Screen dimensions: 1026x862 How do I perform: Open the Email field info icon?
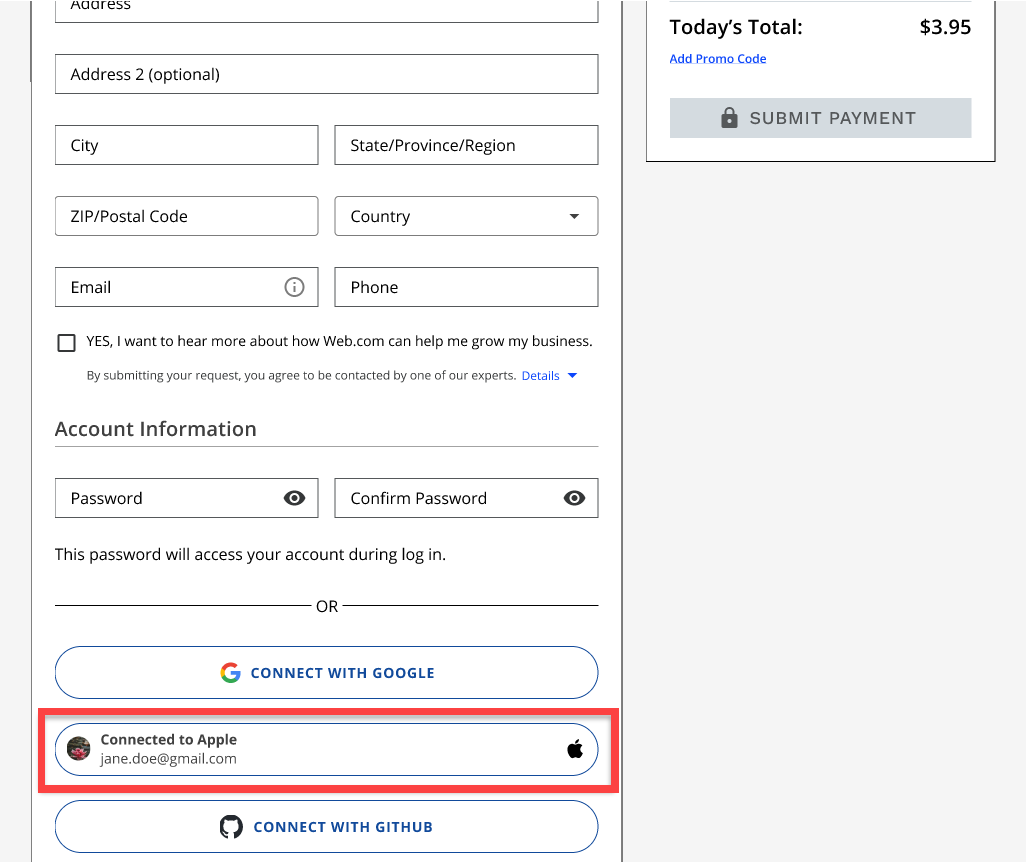294,287
